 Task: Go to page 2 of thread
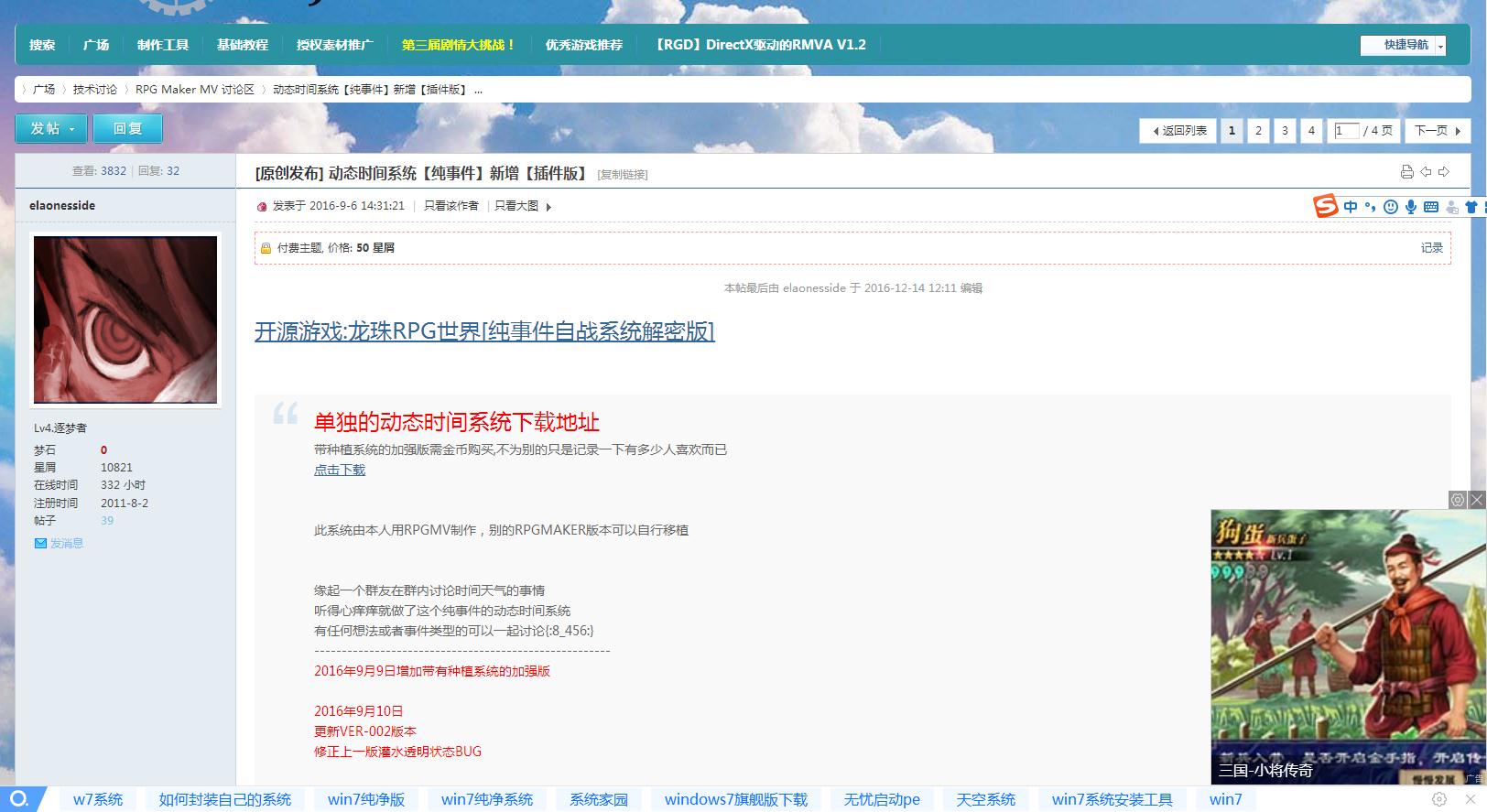(1258, 131)
